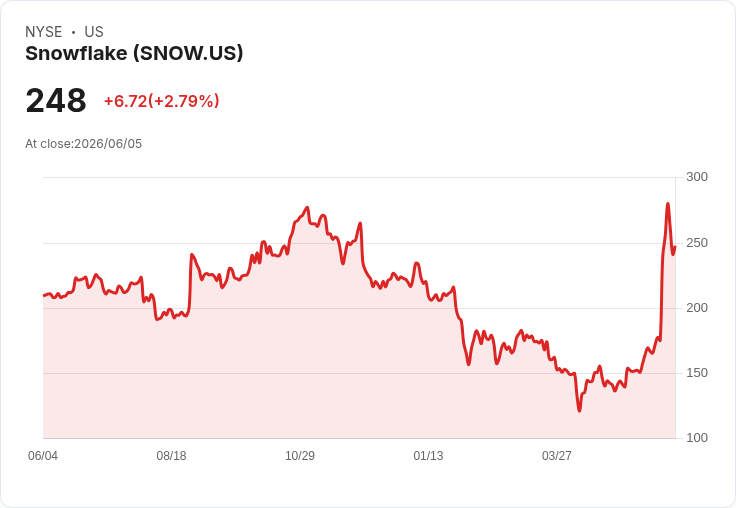Select the 08/18 date axis label

[171, 455]
